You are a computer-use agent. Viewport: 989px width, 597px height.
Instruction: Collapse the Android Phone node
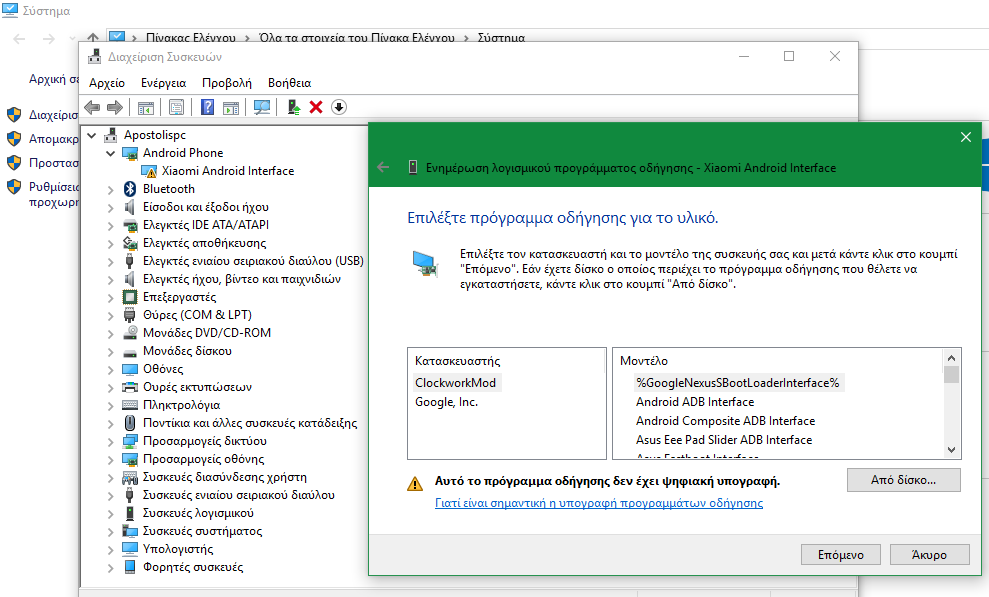110,153
